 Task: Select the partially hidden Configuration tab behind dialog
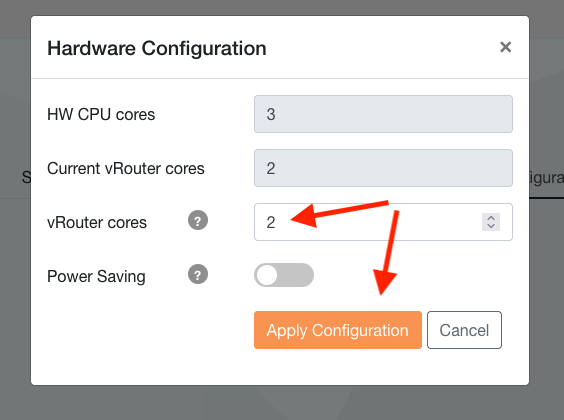click(x=546, y=178)
